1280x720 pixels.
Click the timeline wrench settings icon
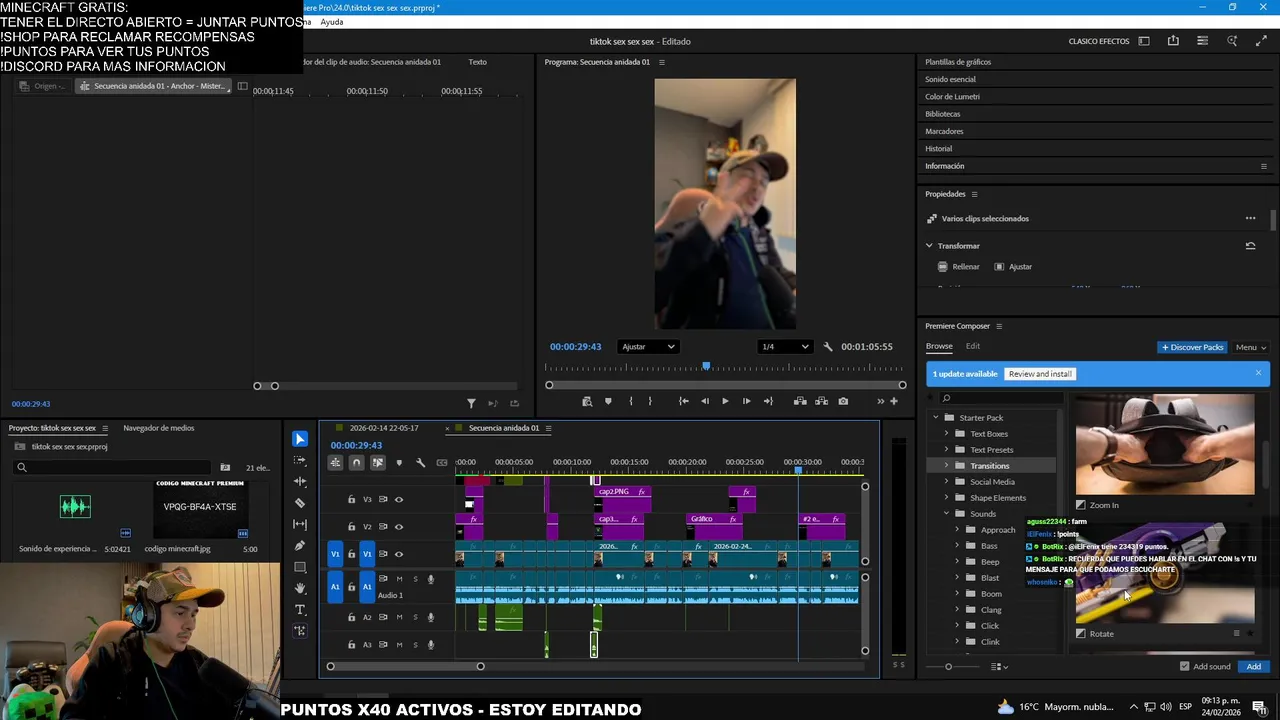(x=420, y=462)
